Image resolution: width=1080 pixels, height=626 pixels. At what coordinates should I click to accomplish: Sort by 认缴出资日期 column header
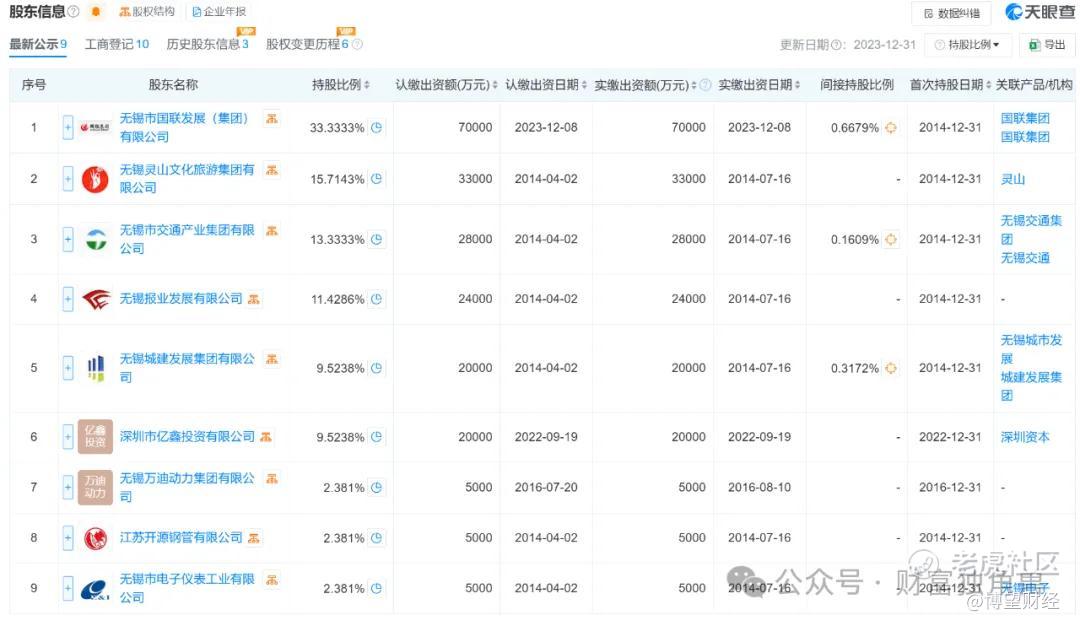[546, 85]
